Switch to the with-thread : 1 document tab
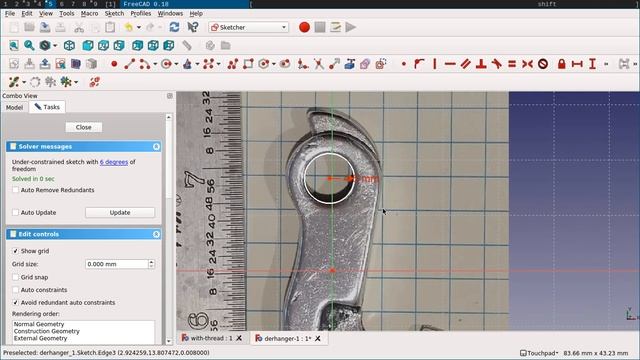This screenshot has height=360, width=640. (x=211, y=338)
